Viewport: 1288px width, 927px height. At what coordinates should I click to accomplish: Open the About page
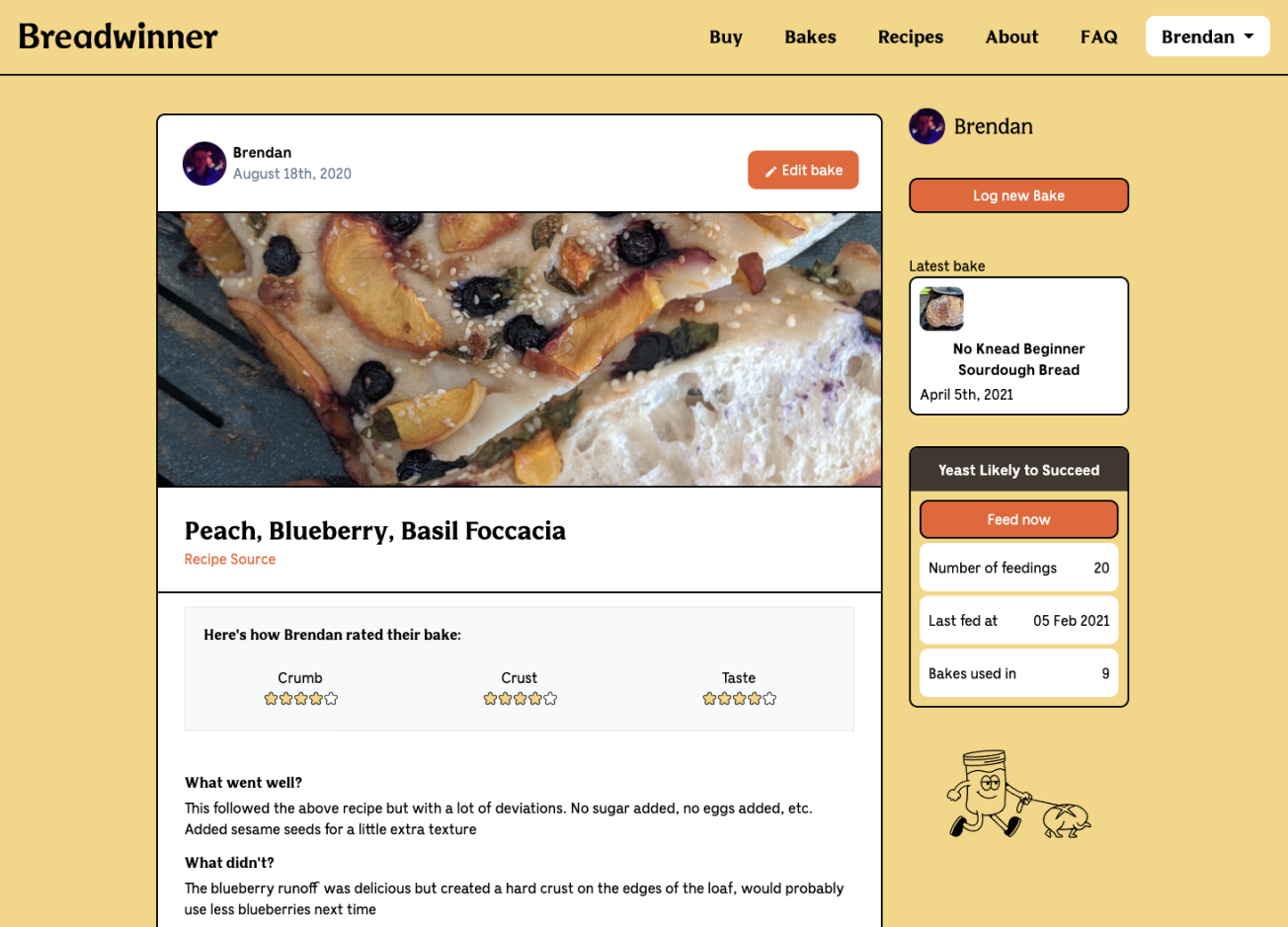tap(1011, 37)
